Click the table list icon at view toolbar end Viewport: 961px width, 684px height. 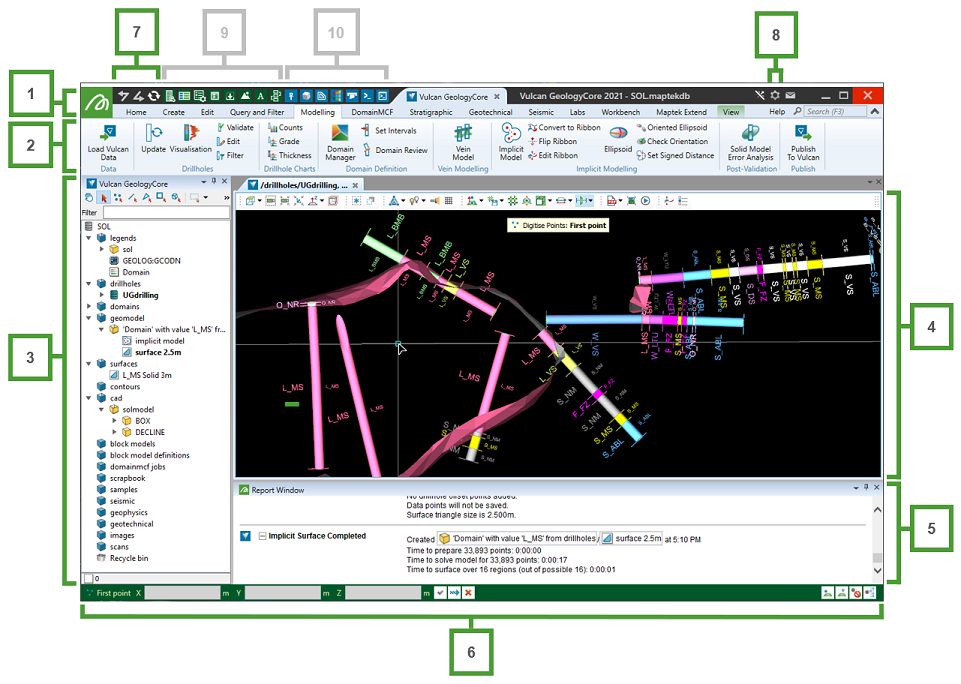pyautogui.click(x=683, y=200)
